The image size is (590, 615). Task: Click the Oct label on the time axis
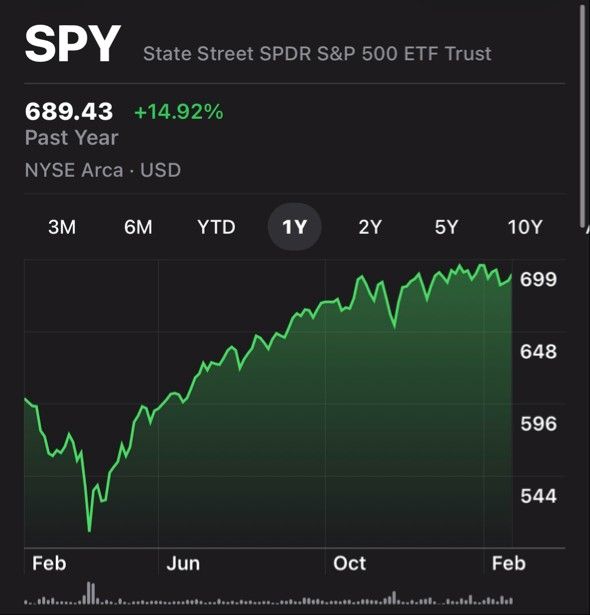[x=350, y=564]
